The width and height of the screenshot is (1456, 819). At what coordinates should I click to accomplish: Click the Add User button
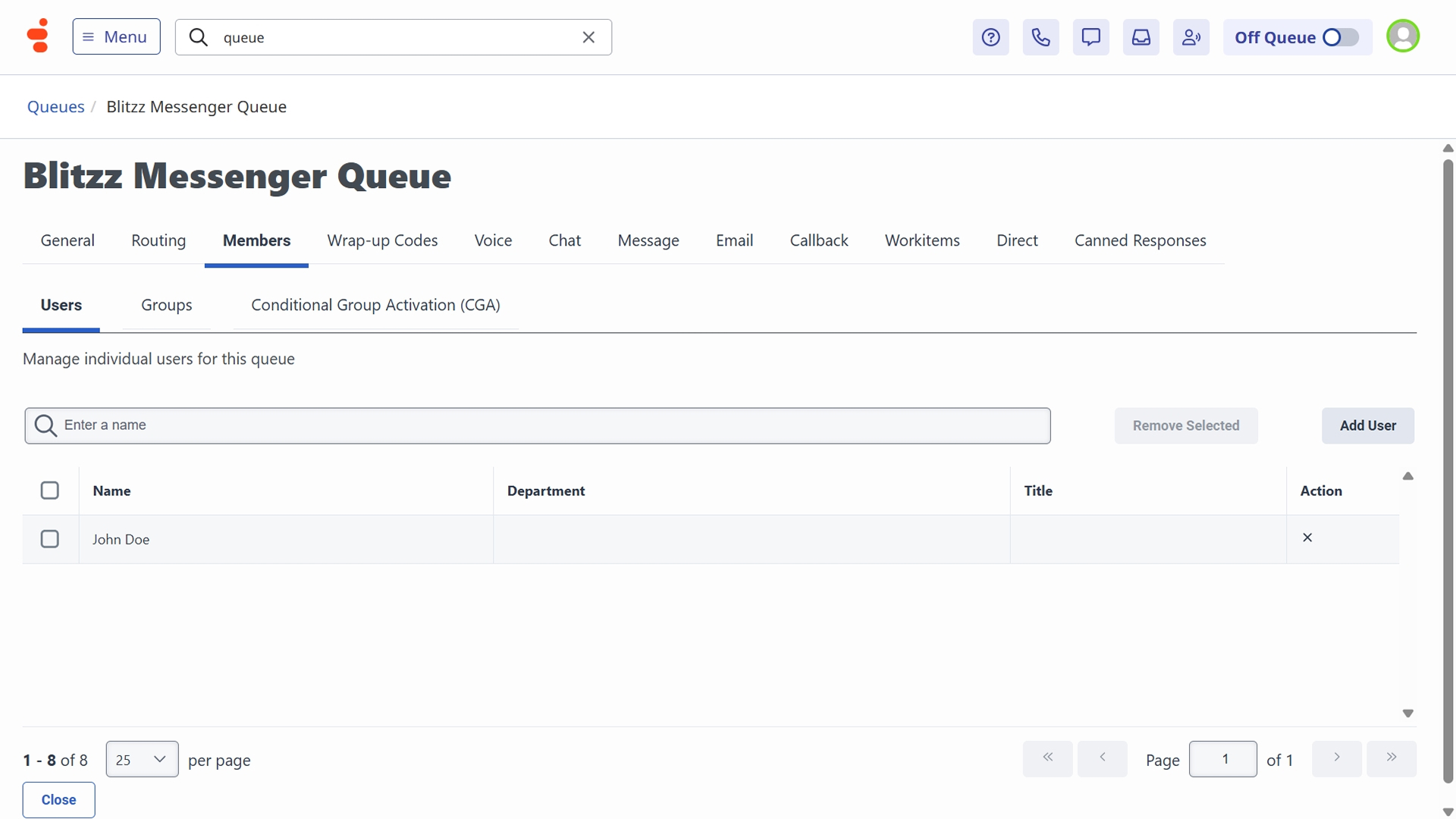click(x=1367, y=425)
